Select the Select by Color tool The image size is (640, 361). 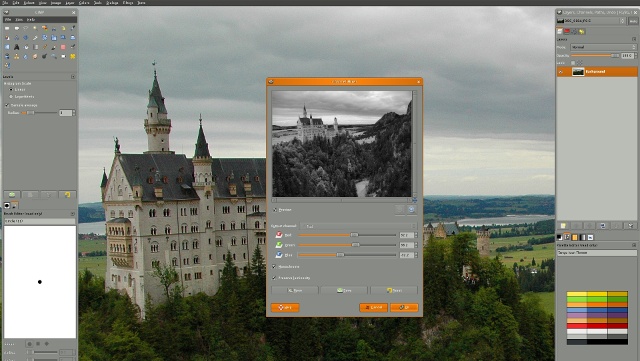coord(44,28)
